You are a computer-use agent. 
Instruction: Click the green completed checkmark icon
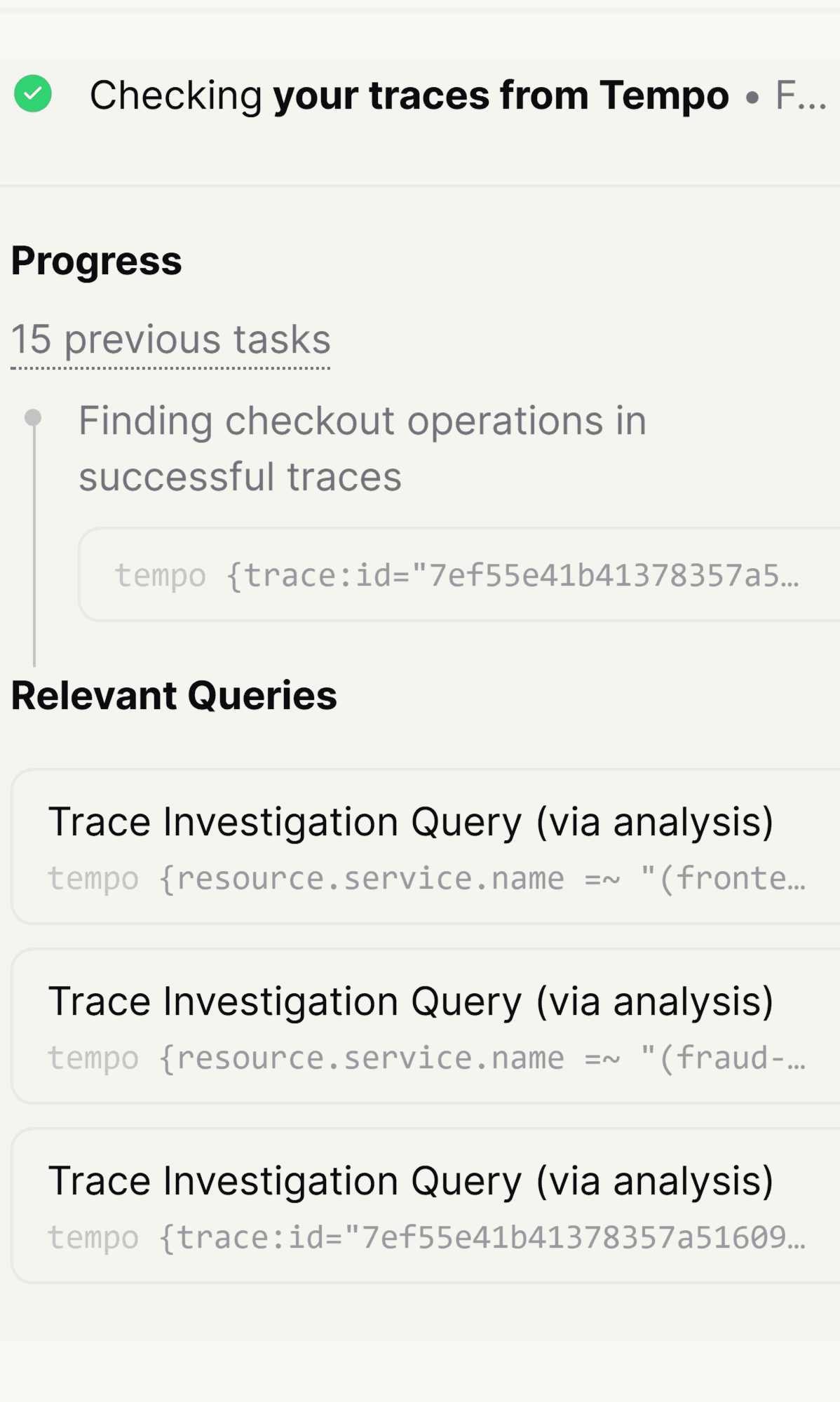34,95
